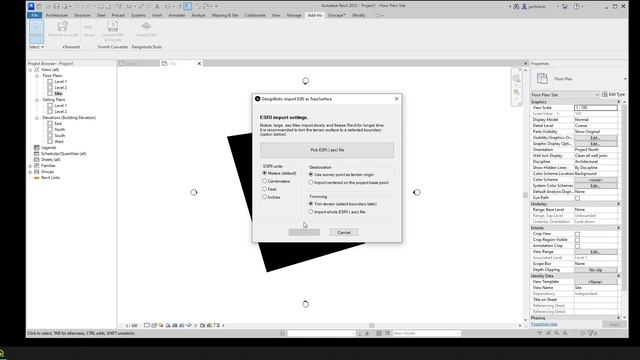Click the highlighted Thin Lines quick access icon
The image size is (640, 360).
tap(187, 6)
